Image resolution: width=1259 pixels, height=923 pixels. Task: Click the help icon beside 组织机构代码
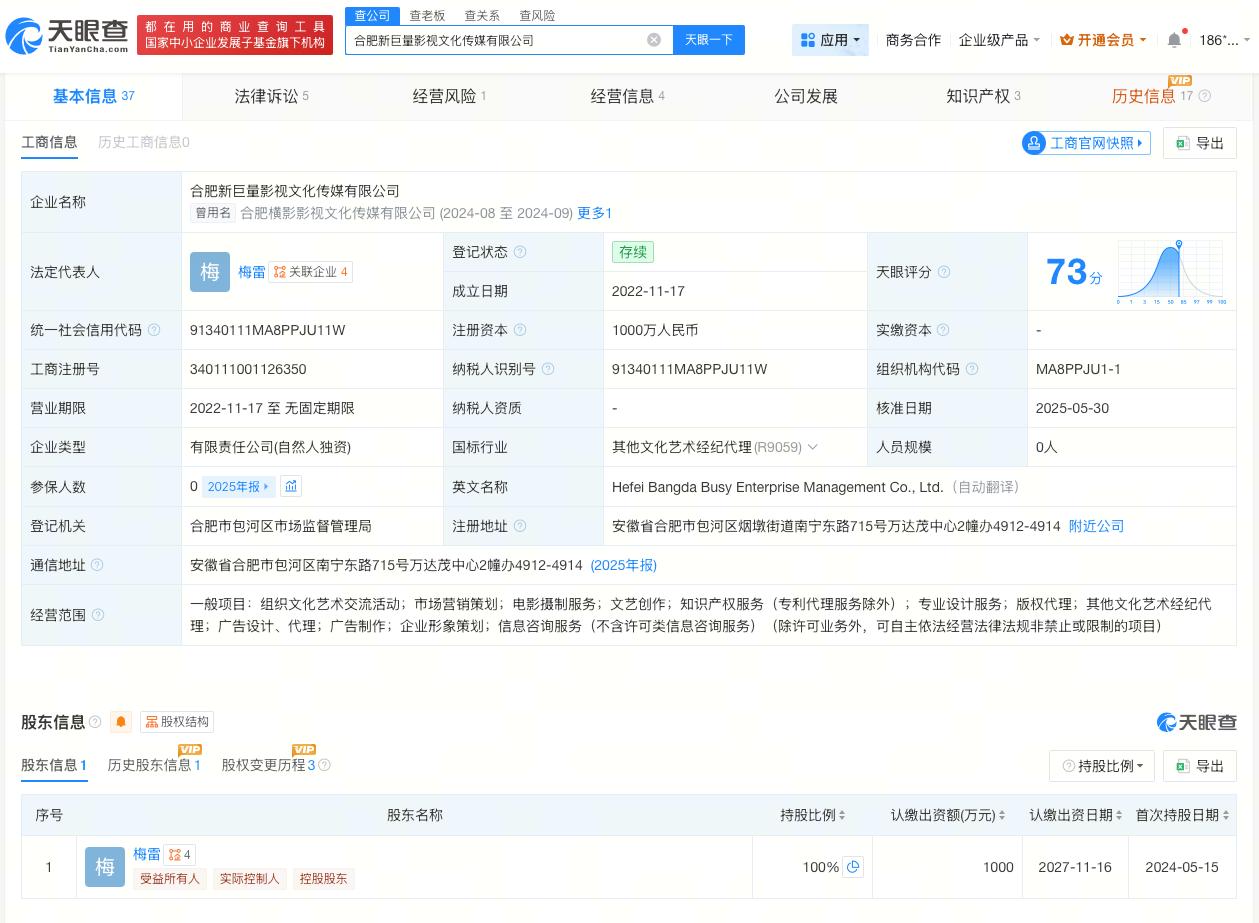pos(972,369)
